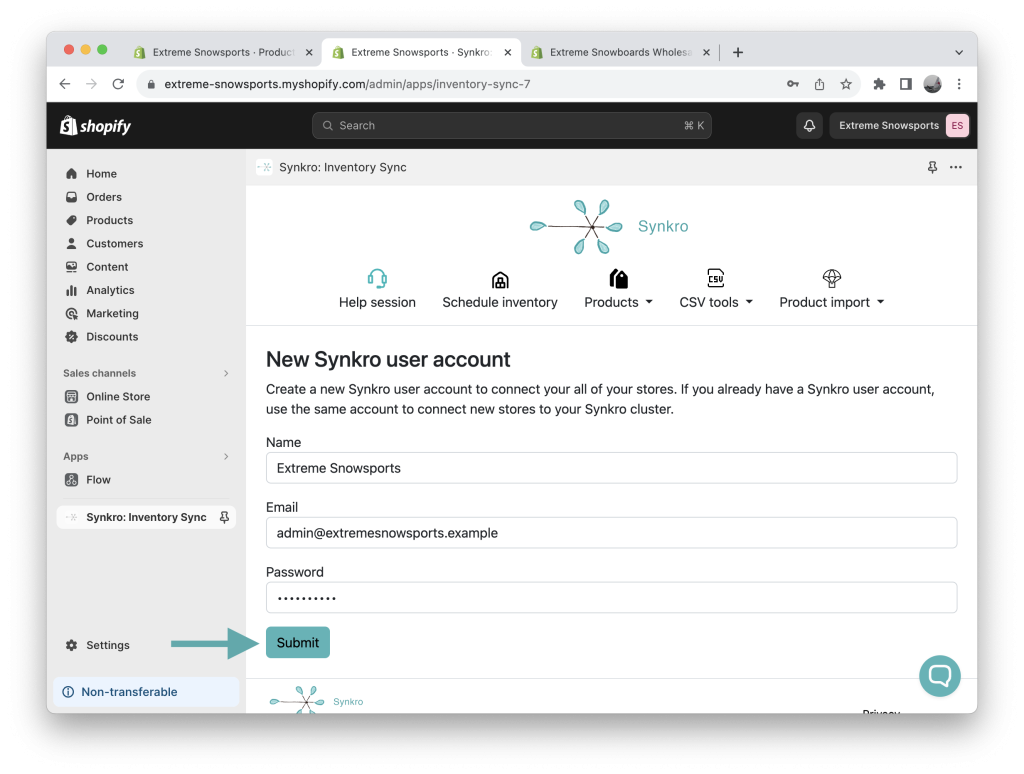Viewport: 1024px width, 774px height.
Task: Click the site lock icon in address bar
Action: coord(151,84)
